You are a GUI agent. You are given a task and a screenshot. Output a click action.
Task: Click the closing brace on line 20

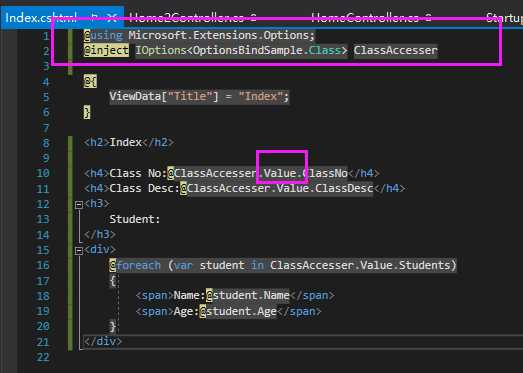[113, 327]
